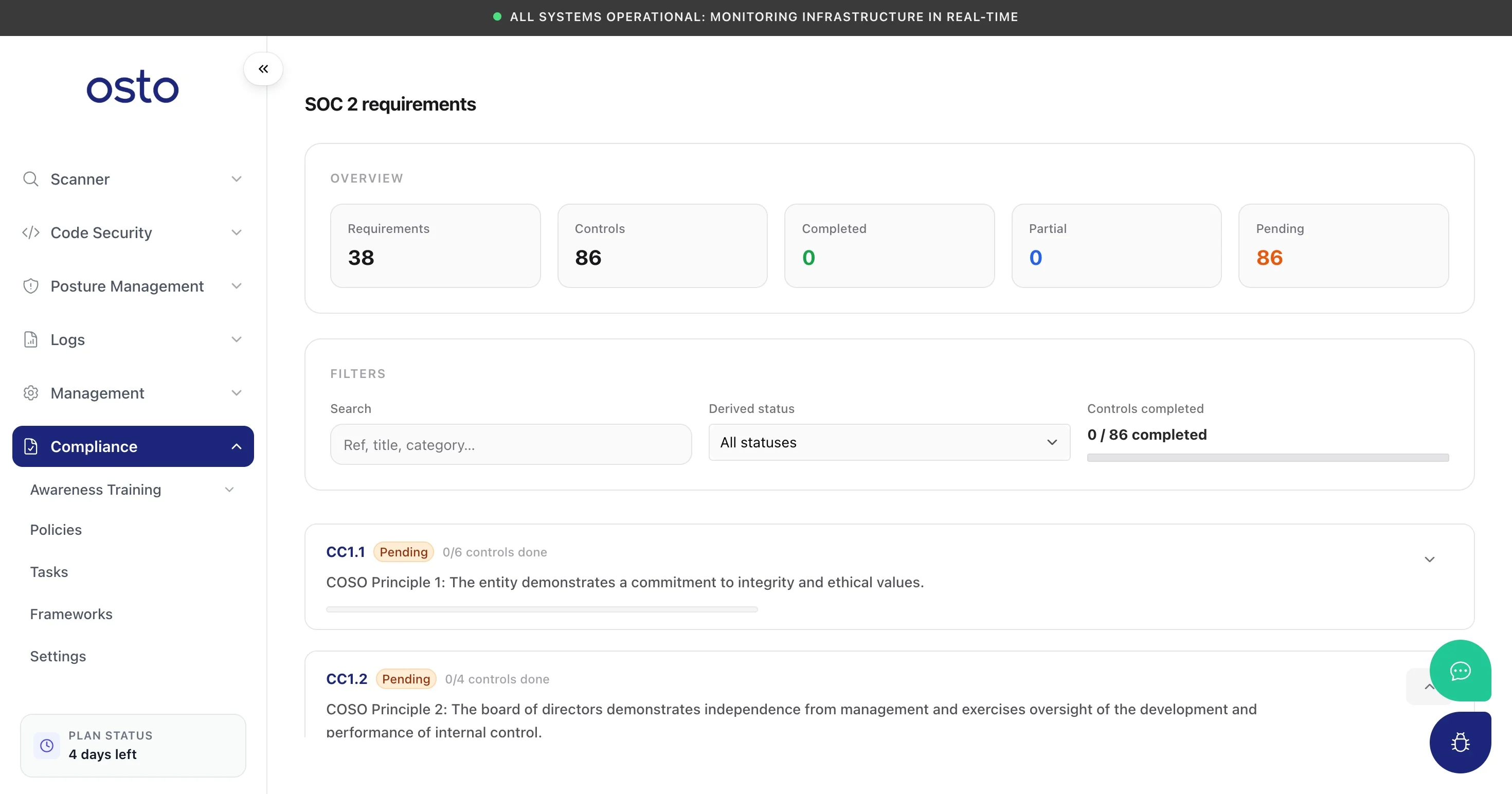Viewport: 1512px width, 794px height.
Task: Click the All Systems Operational banner text
Action: pyautogui.click(x=764, y=16)
